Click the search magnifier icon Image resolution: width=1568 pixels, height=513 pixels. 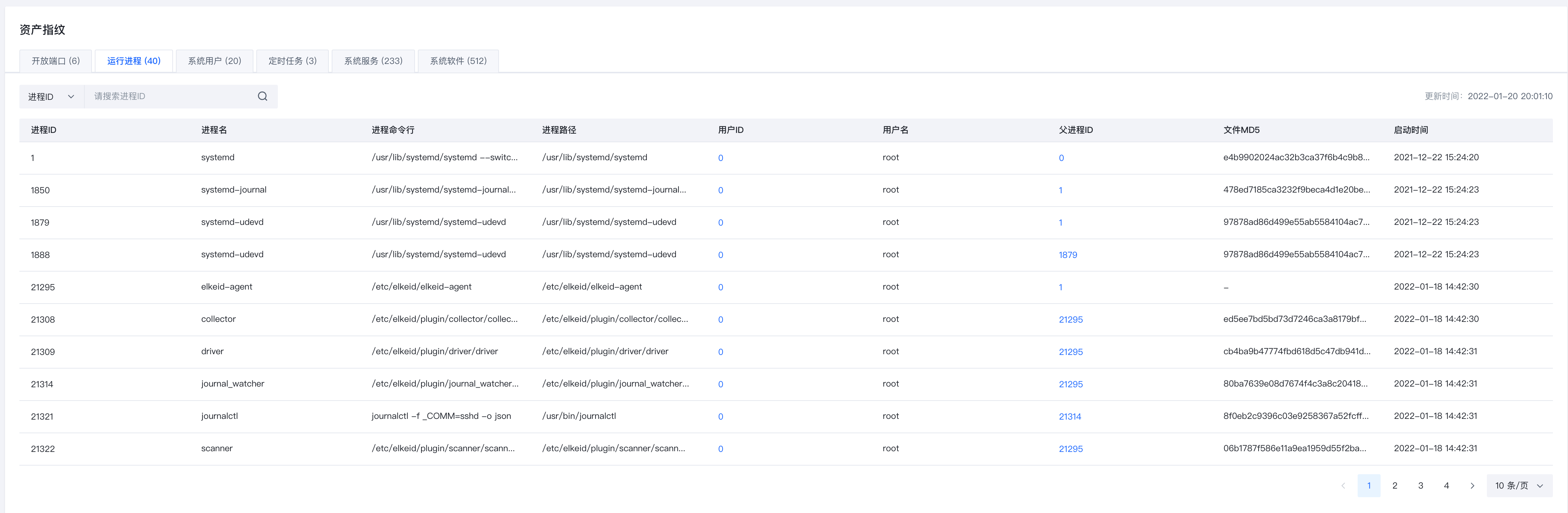[262, 96]
